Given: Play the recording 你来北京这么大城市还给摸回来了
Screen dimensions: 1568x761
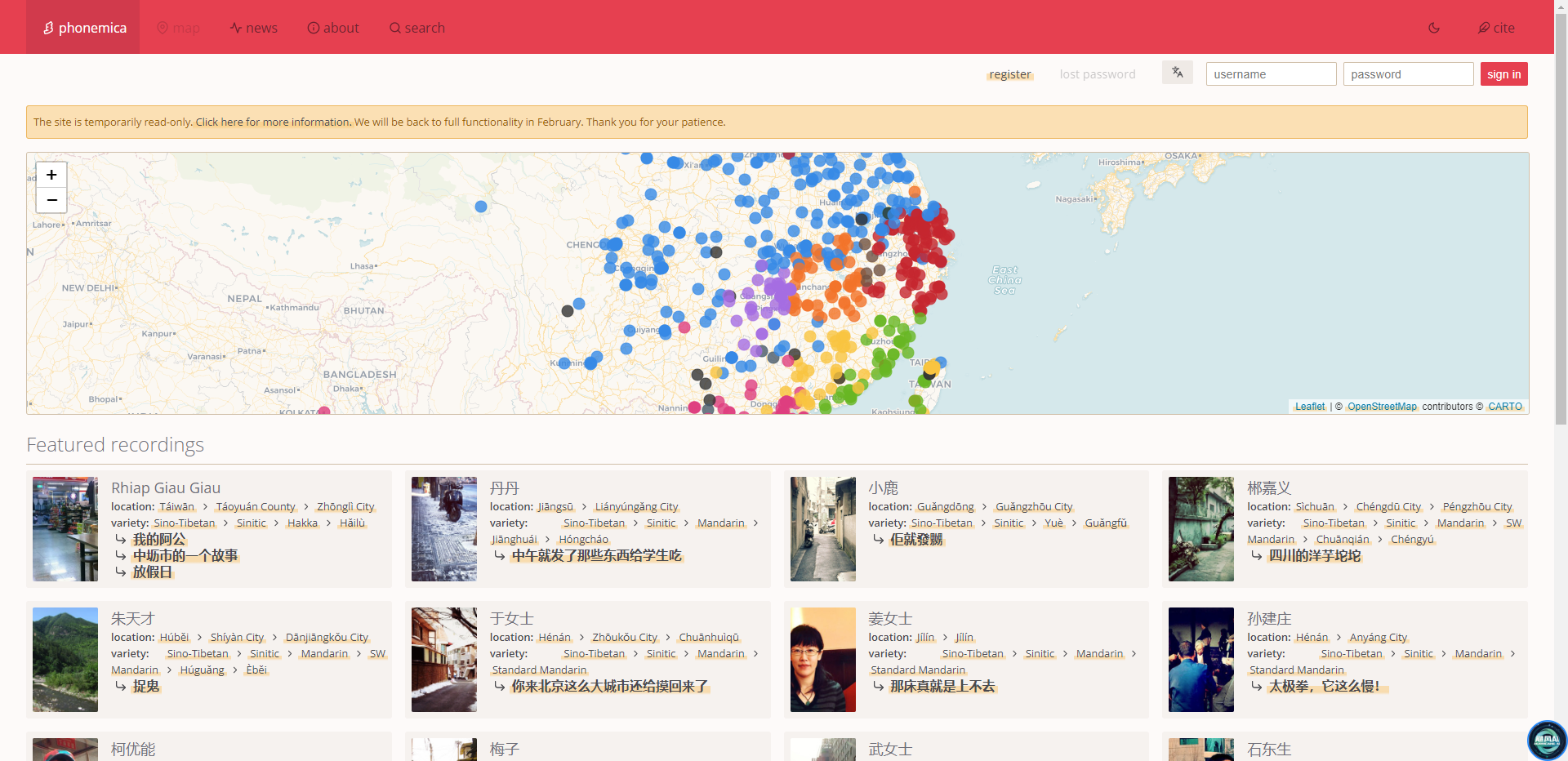Looking at the screenshot, I should (609, 687).
